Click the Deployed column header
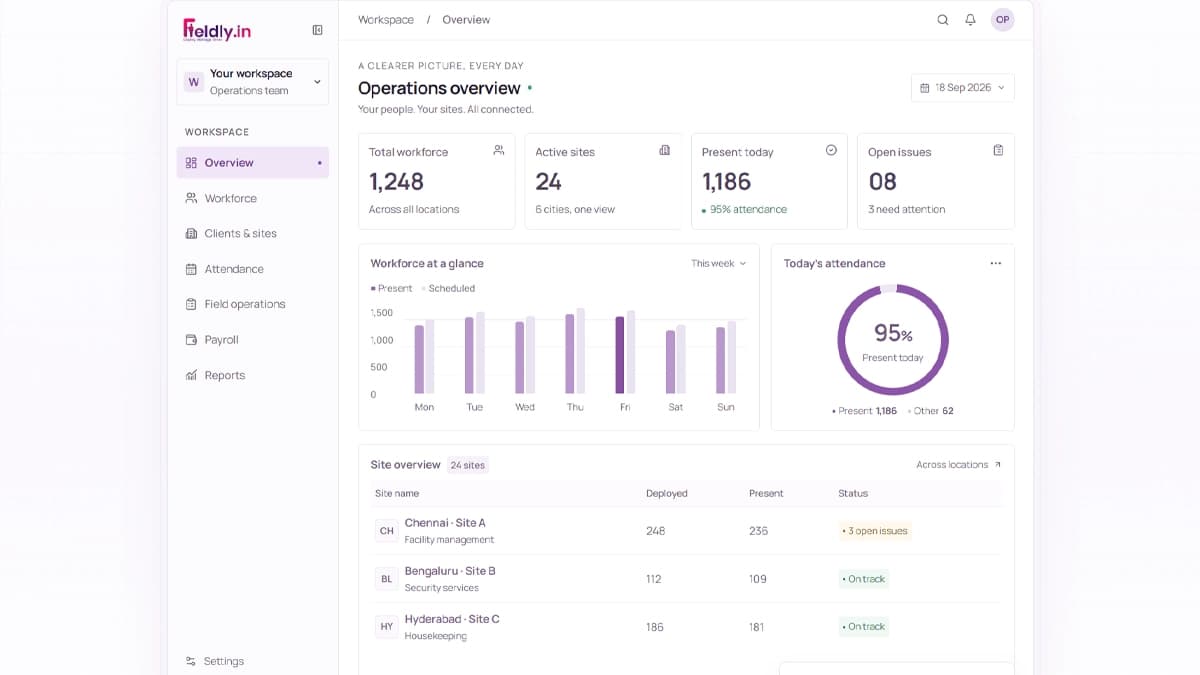Viewport: 1200px width, 675px height. 667,493
